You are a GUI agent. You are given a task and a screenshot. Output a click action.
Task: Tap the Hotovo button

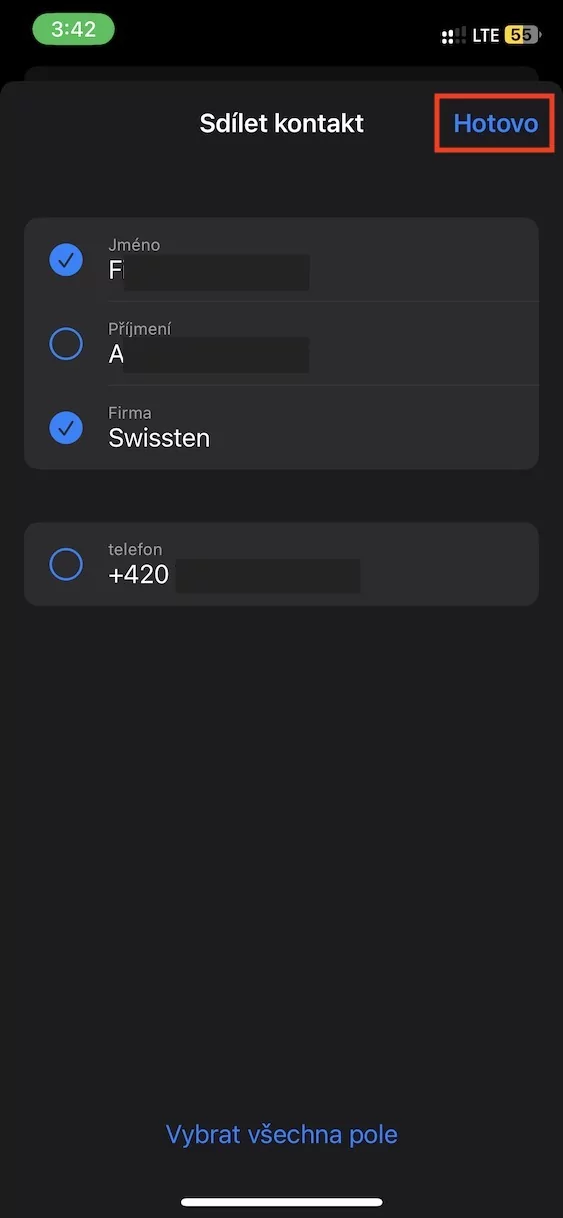495,123
